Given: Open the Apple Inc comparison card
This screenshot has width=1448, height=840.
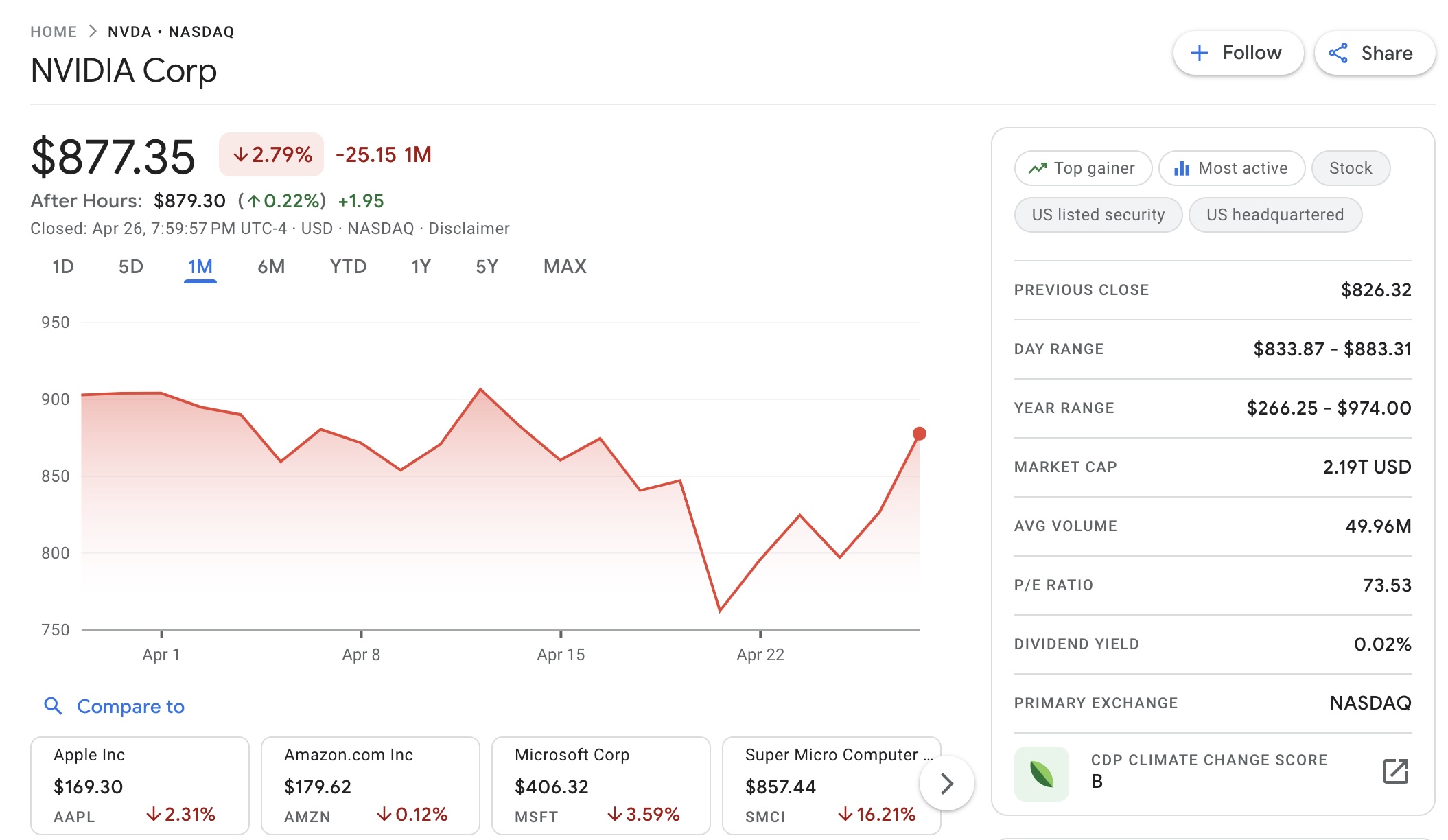Looking at the screenshot, I should coord(139,786).
